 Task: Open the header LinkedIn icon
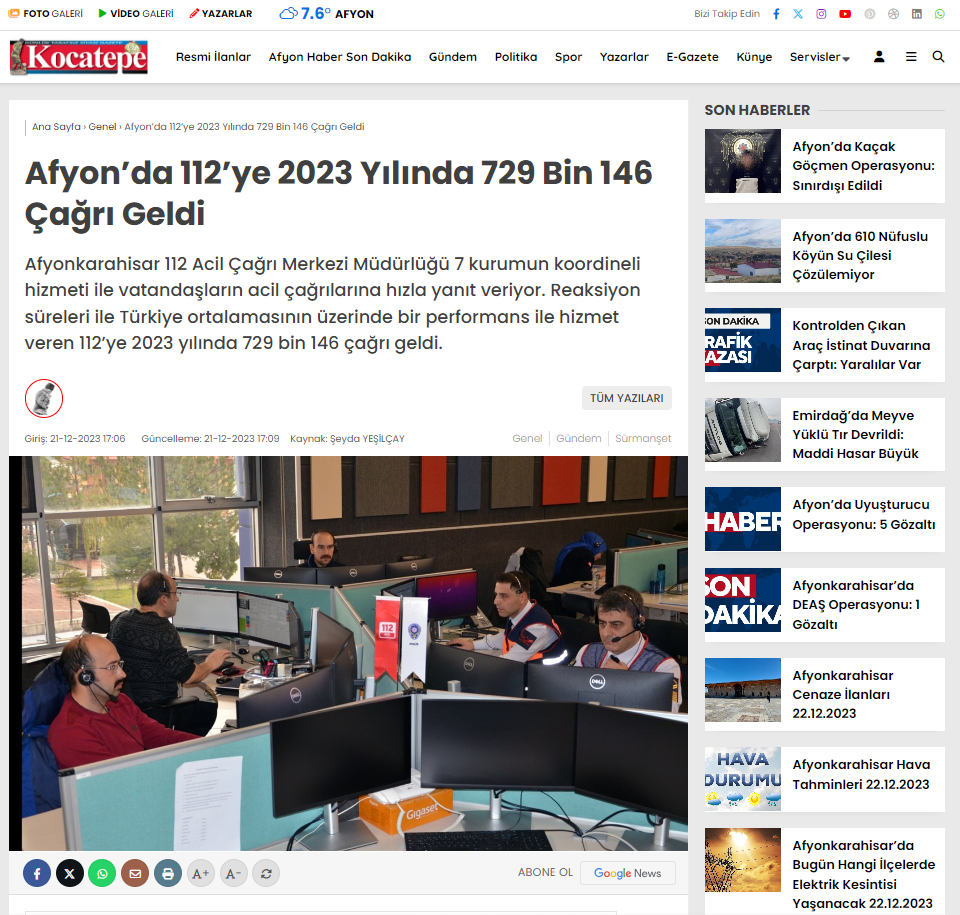tap(917, 14)
